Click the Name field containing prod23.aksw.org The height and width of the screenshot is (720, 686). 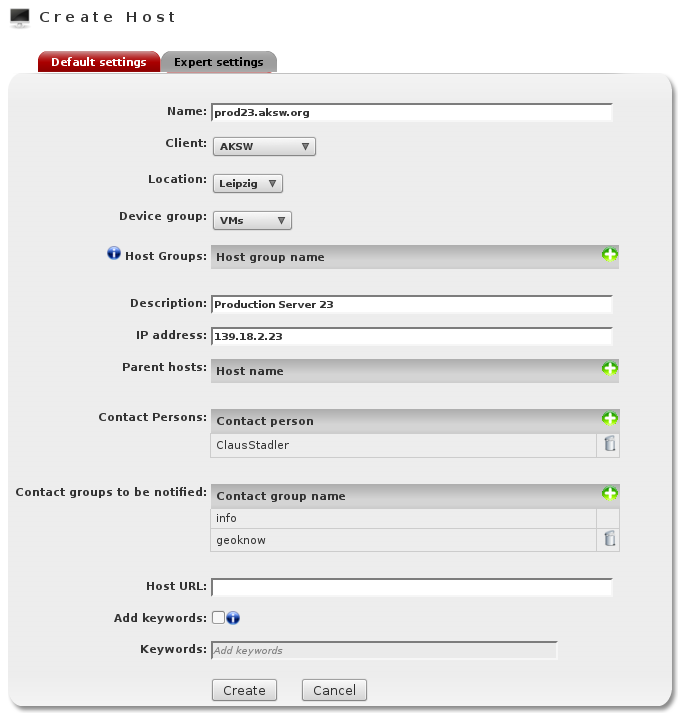point(412,113)
